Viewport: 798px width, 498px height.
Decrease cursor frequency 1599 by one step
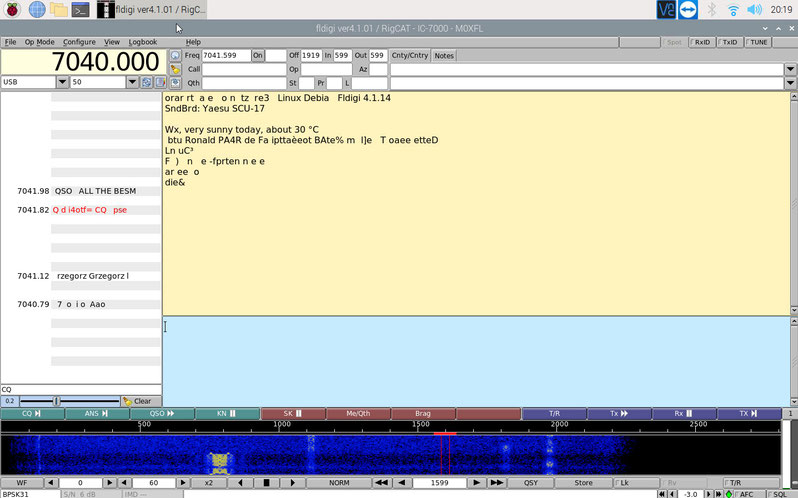click(x=402, y=483)
